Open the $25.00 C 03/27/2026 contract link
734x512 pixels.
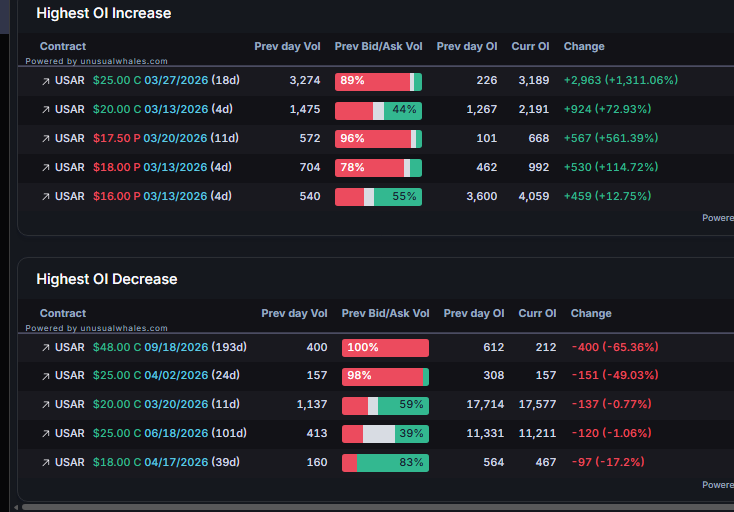tap(166, 80)
